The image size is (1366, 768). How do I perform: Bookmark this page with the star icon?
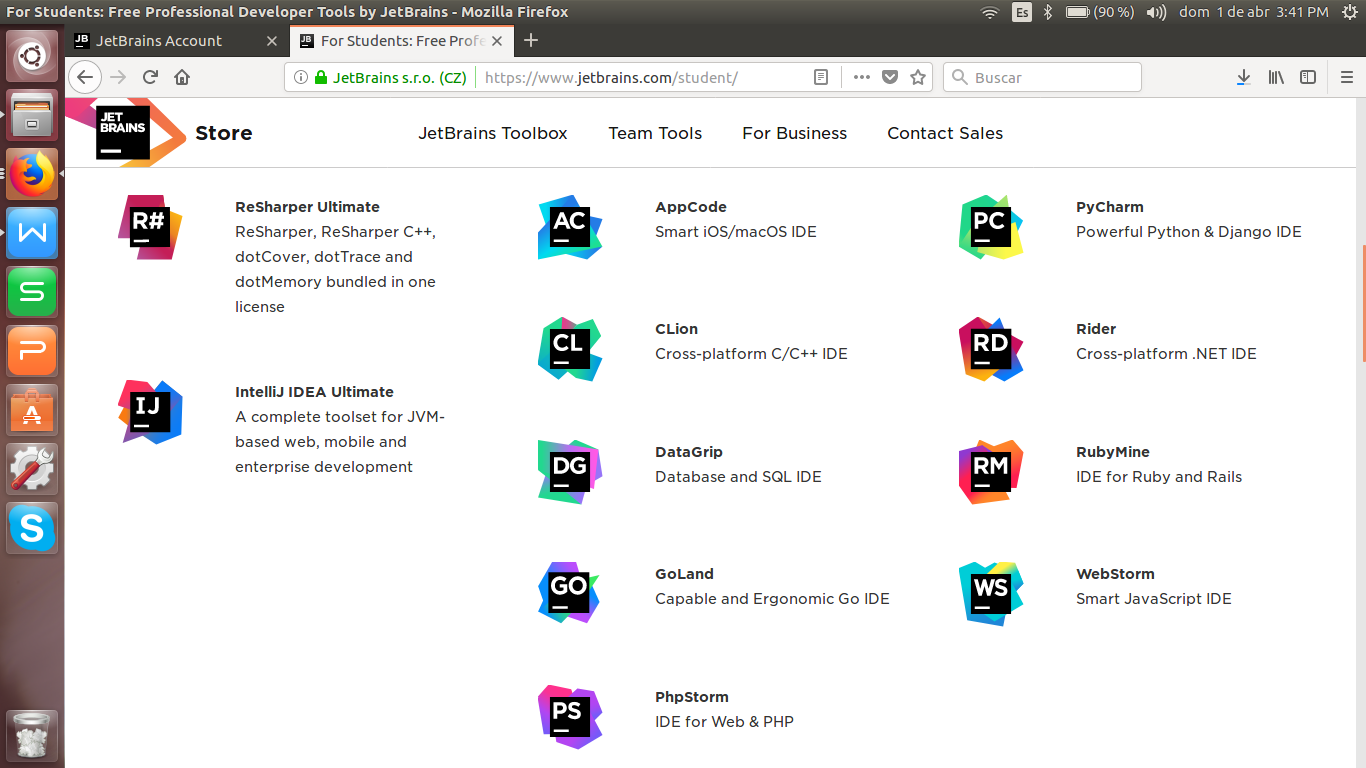[918, 77]
